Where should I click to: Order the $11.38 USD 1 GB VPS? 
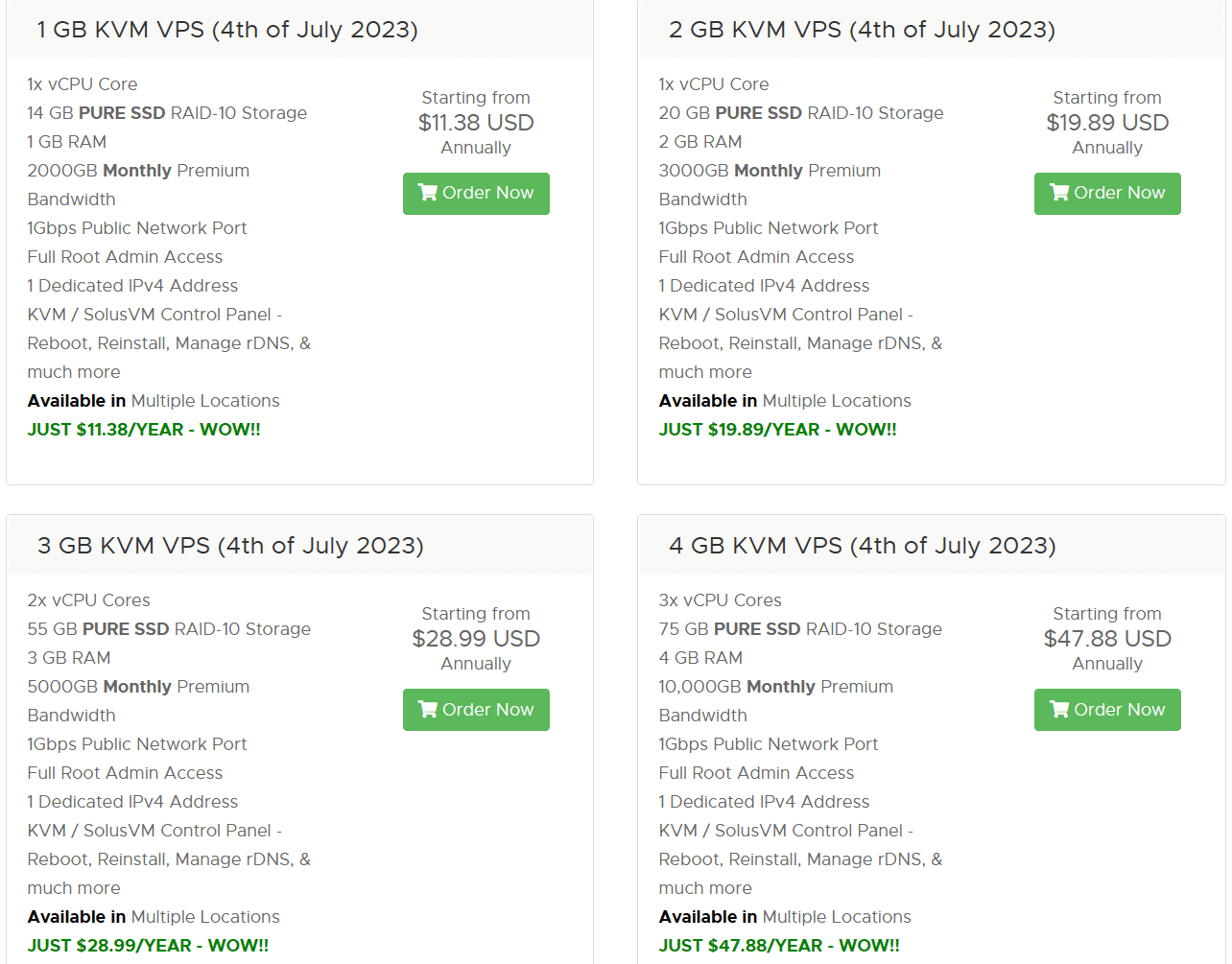[476, 194]
